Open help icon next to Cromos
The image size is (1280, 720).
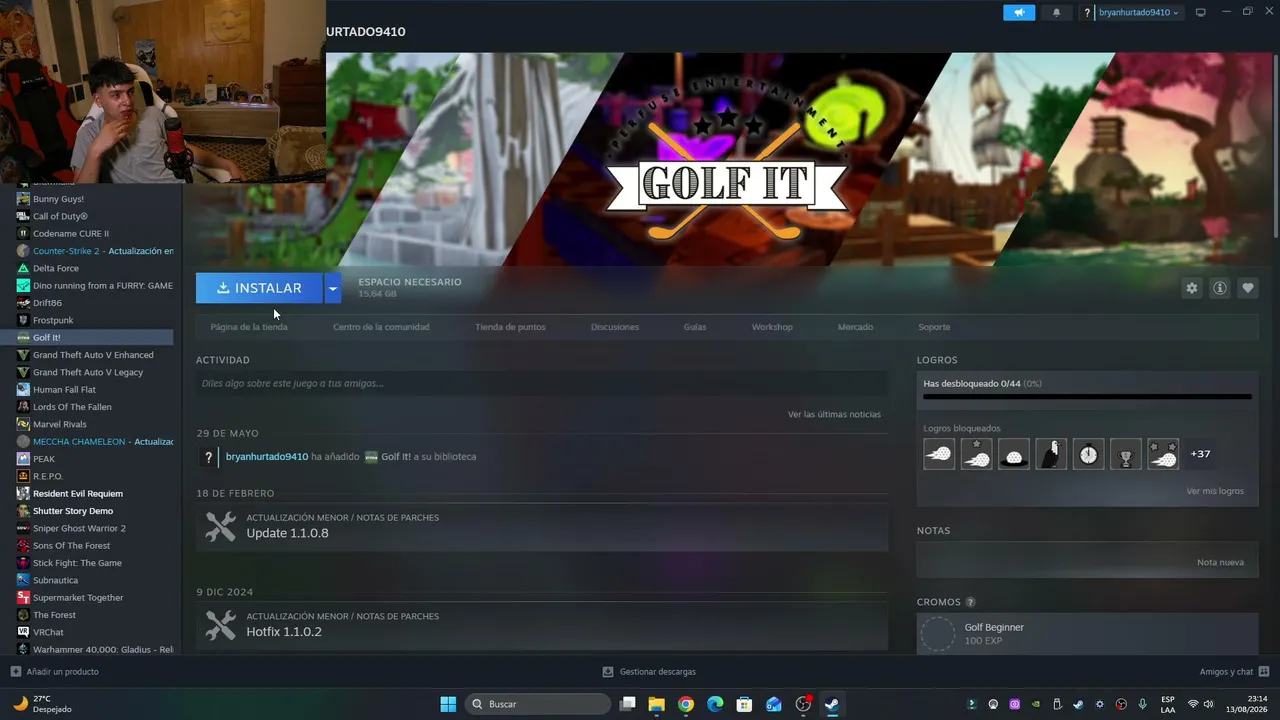tap(970, 602)
